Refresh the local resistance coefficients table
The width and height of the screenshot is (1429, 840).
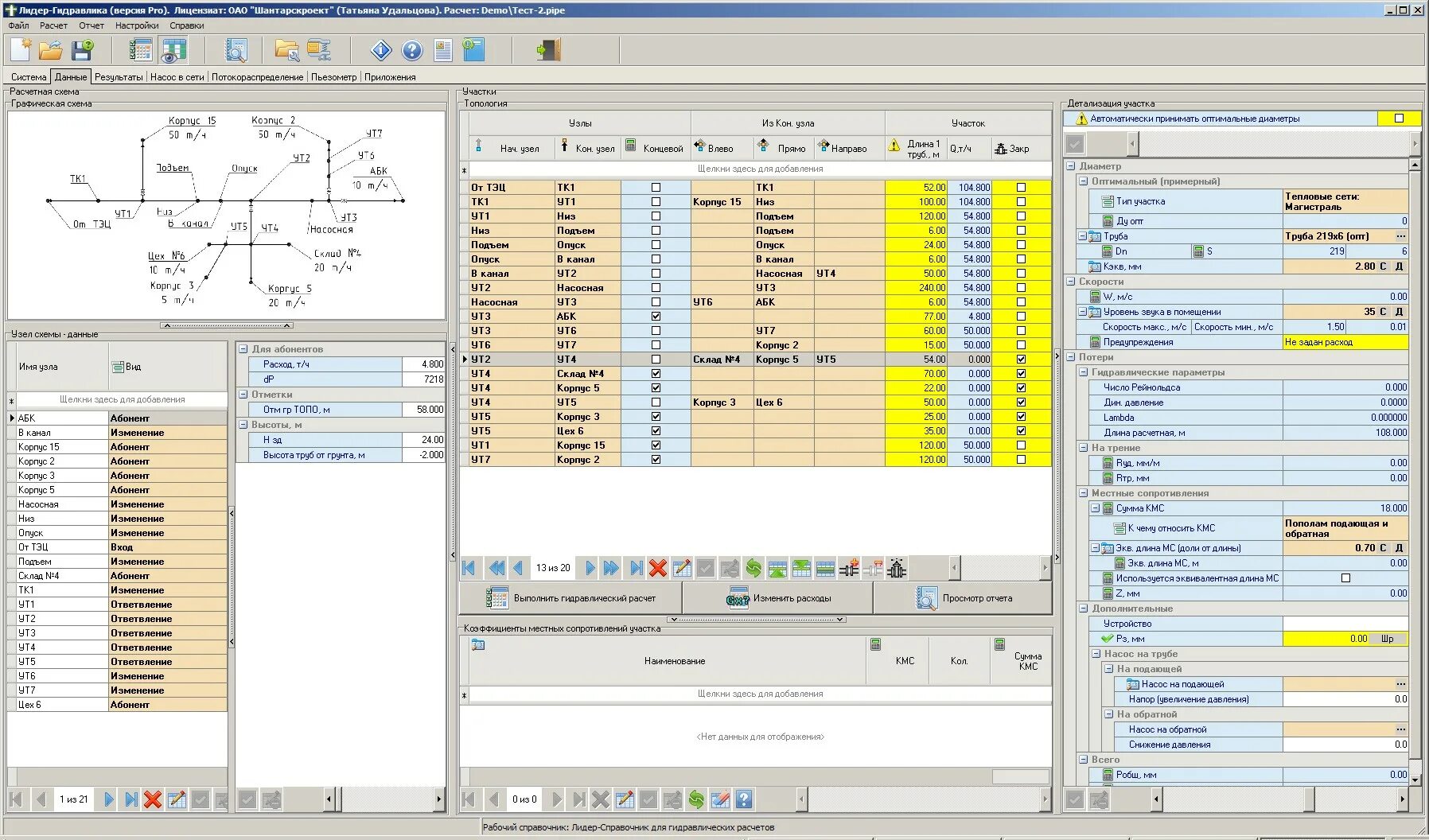[696, 799]
